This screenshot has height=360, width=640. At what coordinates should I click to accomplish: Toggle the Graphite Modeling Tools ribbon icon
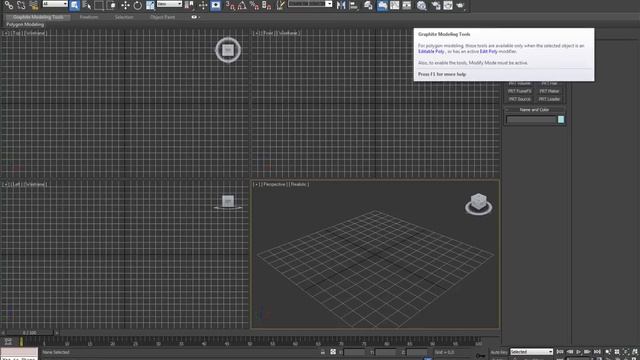coord(382,5)
